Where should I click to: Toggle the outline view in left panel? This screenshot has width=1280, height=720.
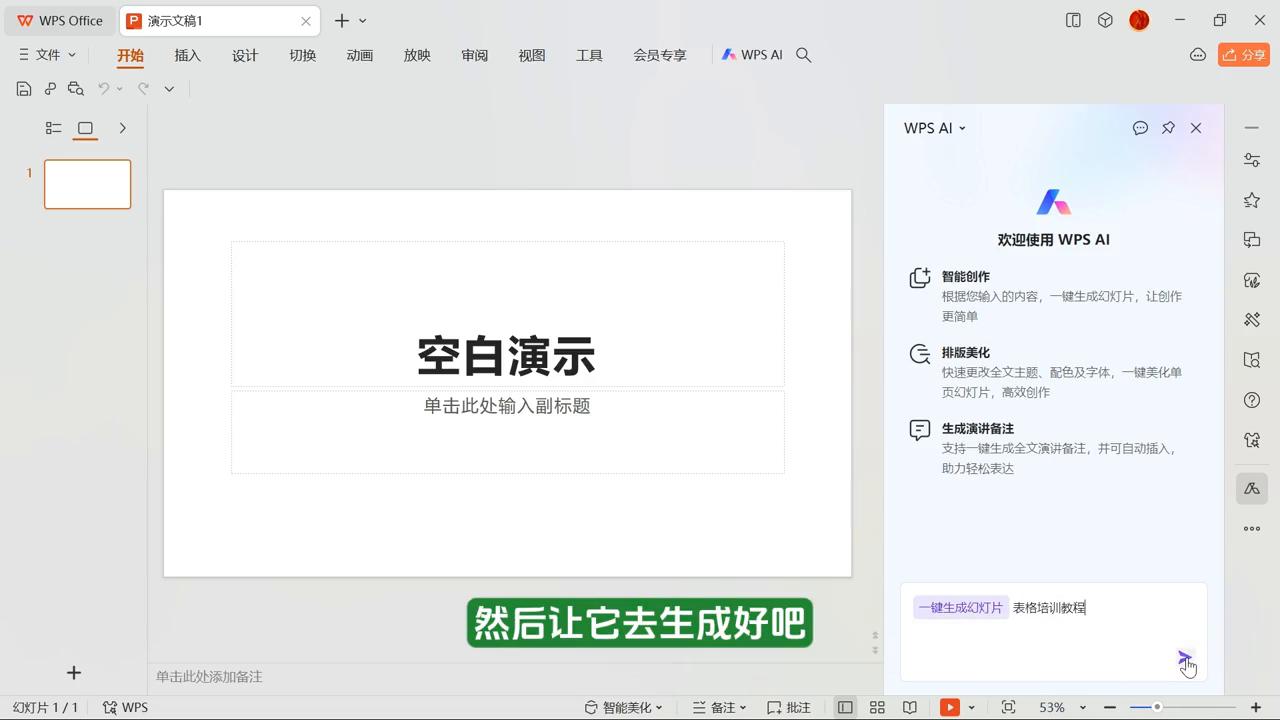click(53, 128)
